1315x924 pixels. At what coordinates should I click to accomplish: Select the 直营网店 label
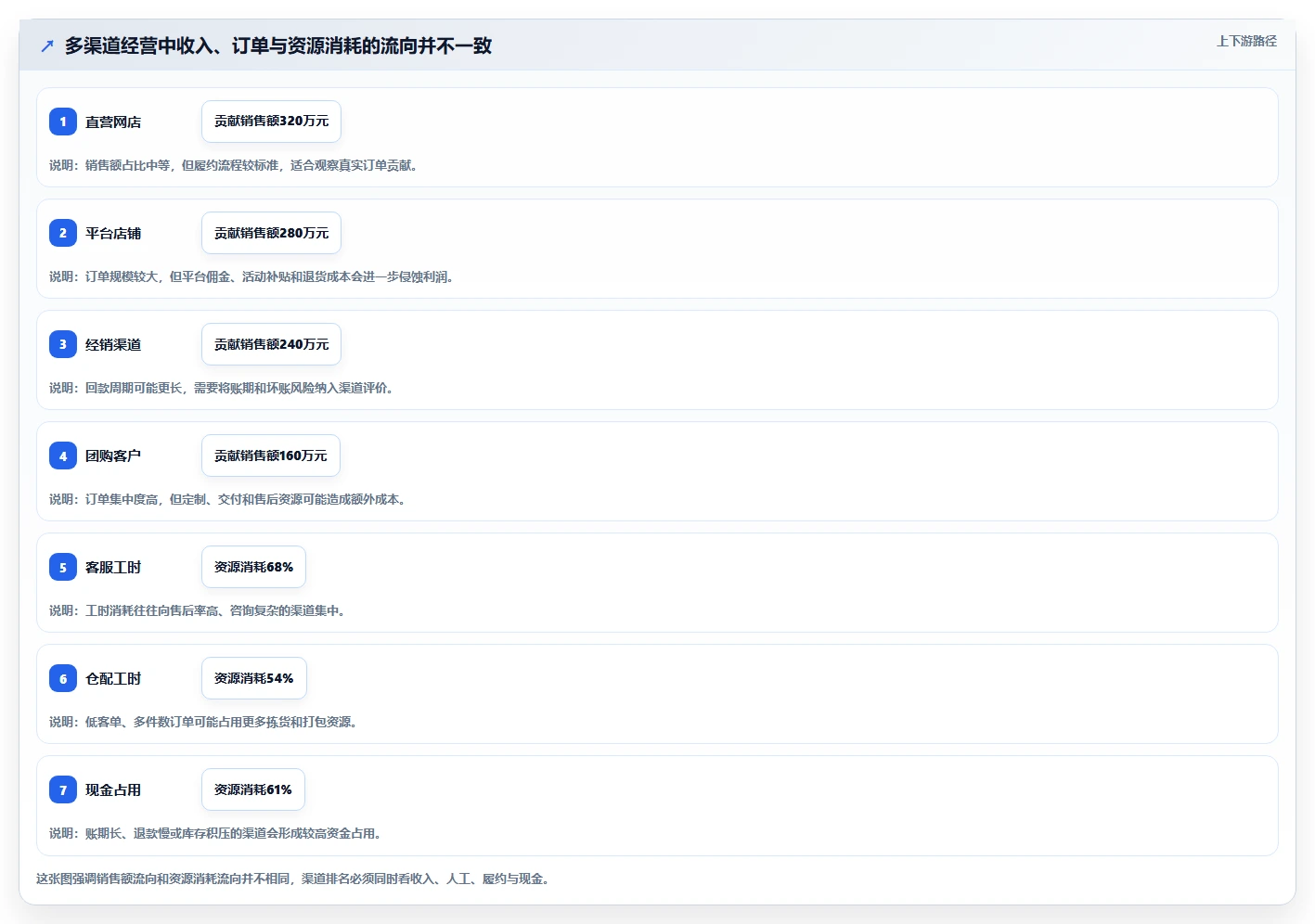(113, 122)
